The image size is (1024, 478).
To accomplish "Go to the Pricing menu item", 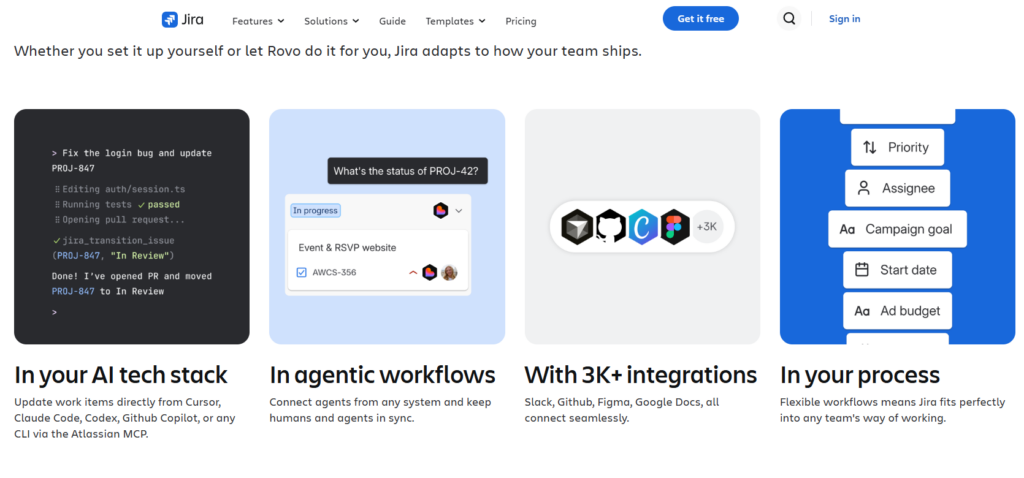I will [520, 21].
